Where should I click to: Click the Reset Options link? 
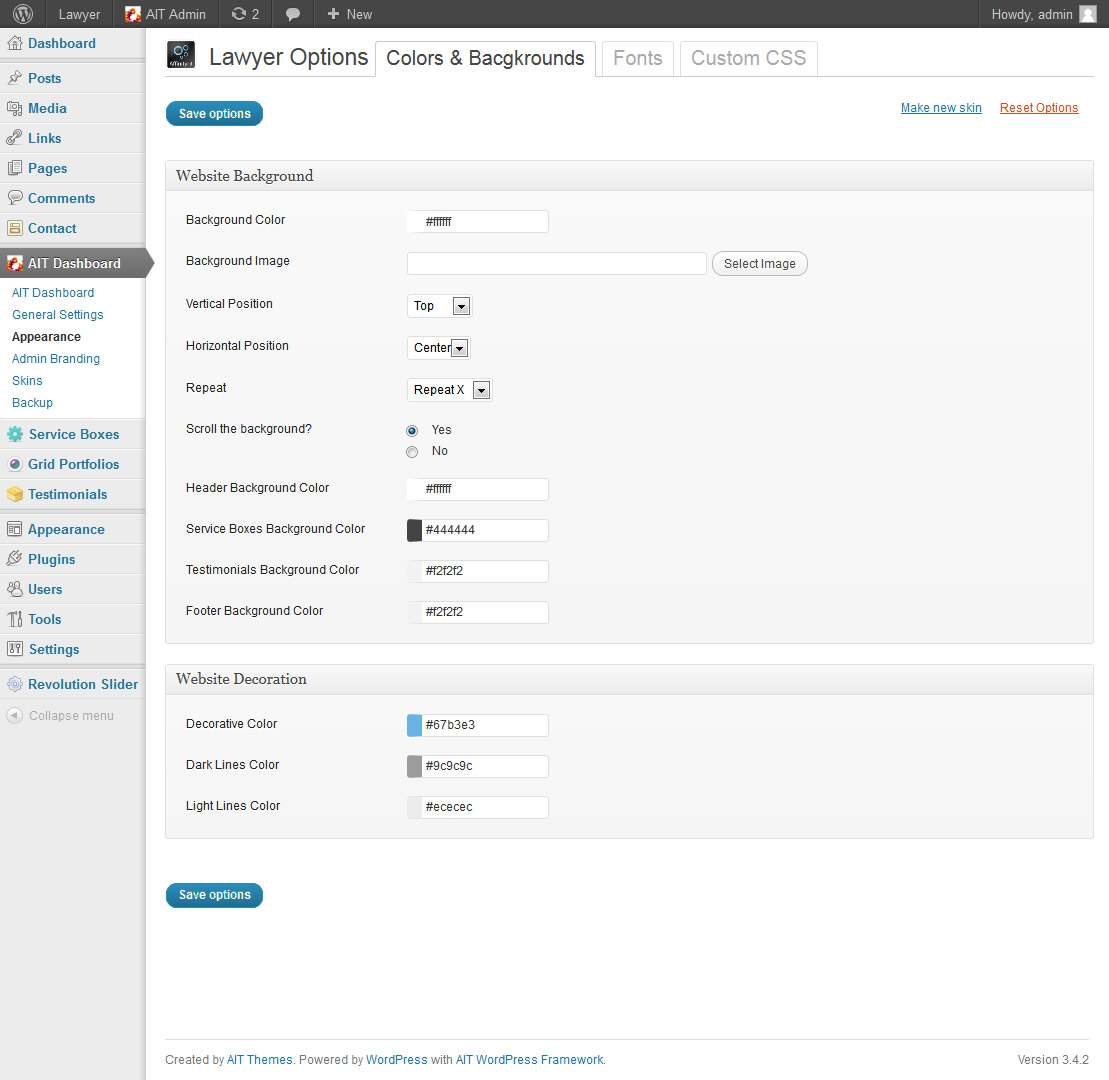[1038, 108]
